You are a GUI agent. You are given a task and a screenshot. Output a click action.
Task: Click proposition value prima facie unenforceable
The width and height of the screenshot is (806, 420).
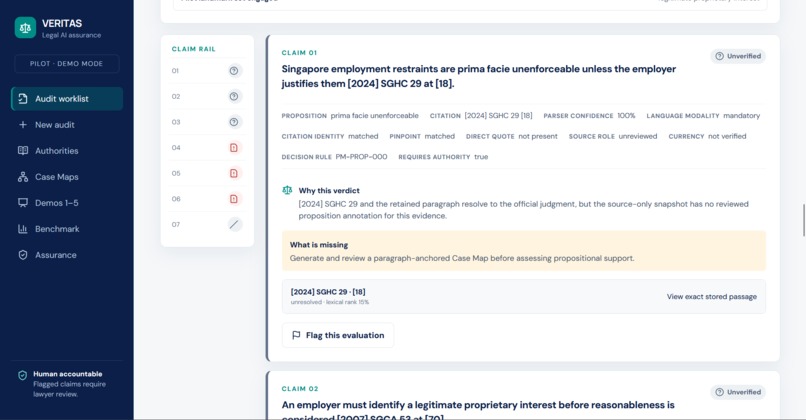tap(374, 116)
